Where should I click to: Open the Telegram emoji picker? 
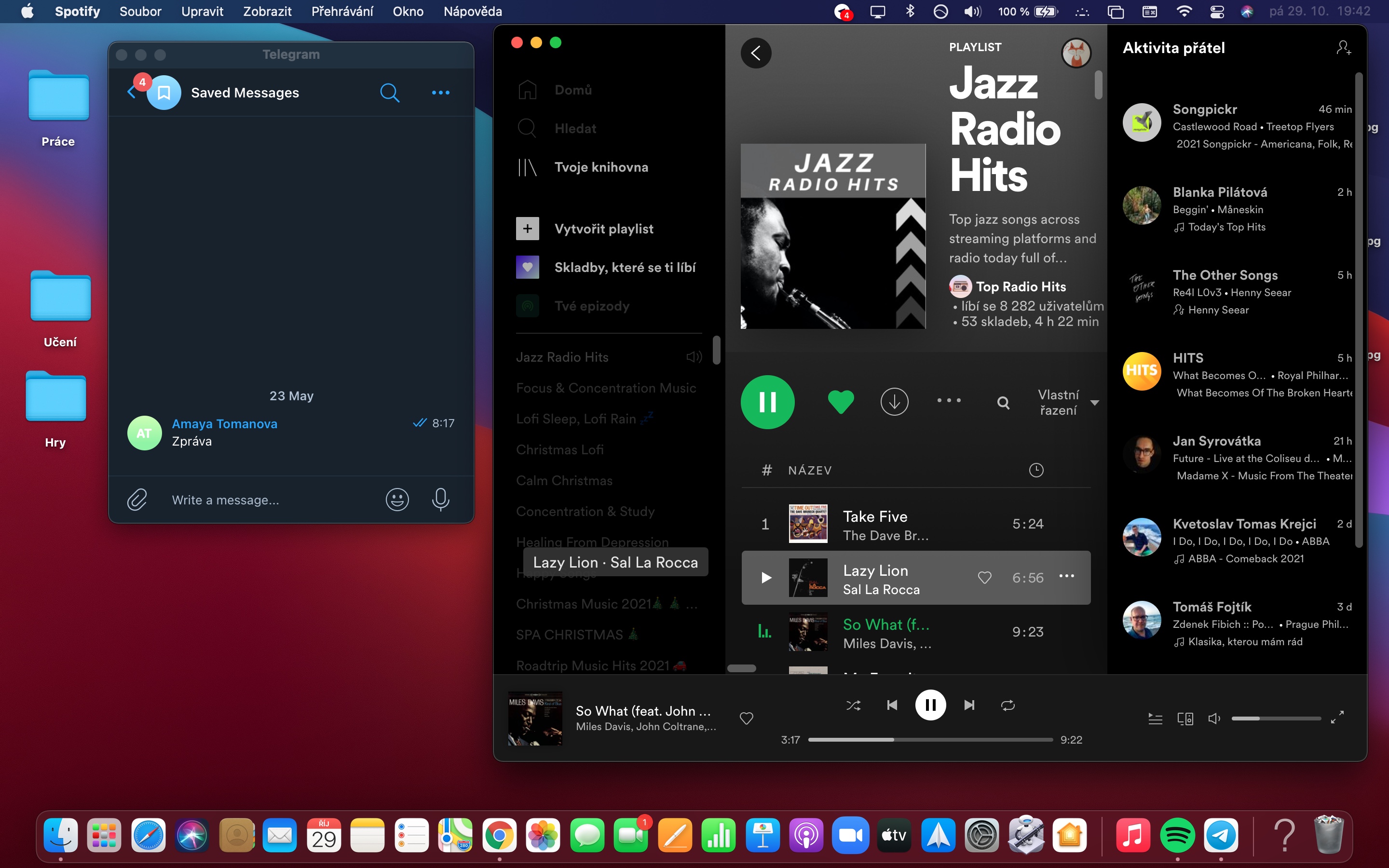[396, 500]
